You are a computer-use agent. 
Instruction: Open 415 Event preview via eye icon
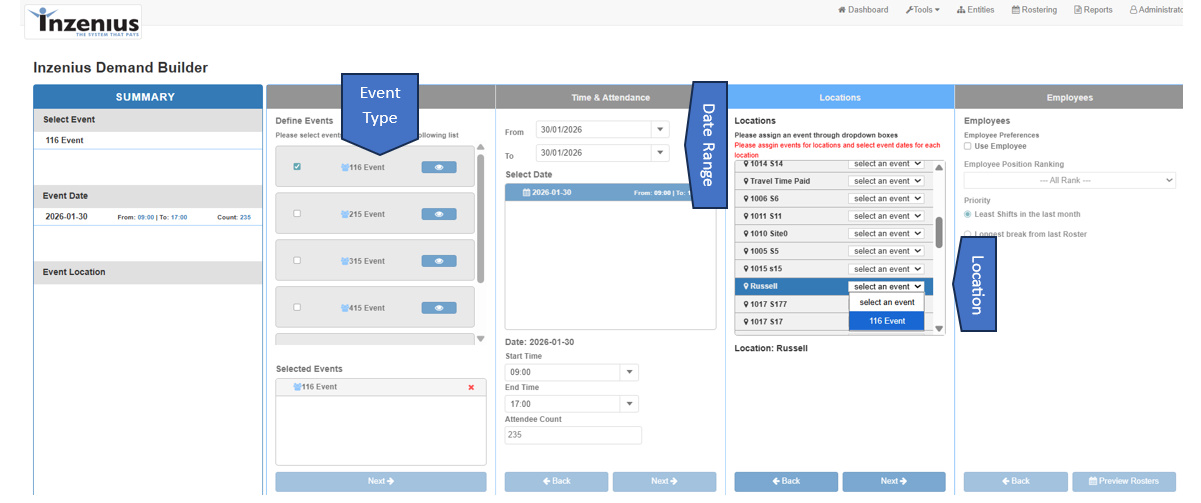point(439,308)
